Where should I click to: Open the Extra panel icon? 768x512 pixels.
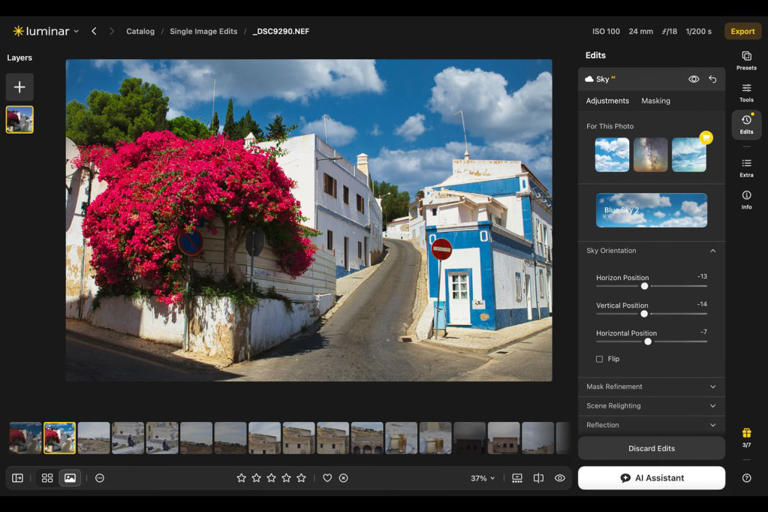(x=746, y=168)
